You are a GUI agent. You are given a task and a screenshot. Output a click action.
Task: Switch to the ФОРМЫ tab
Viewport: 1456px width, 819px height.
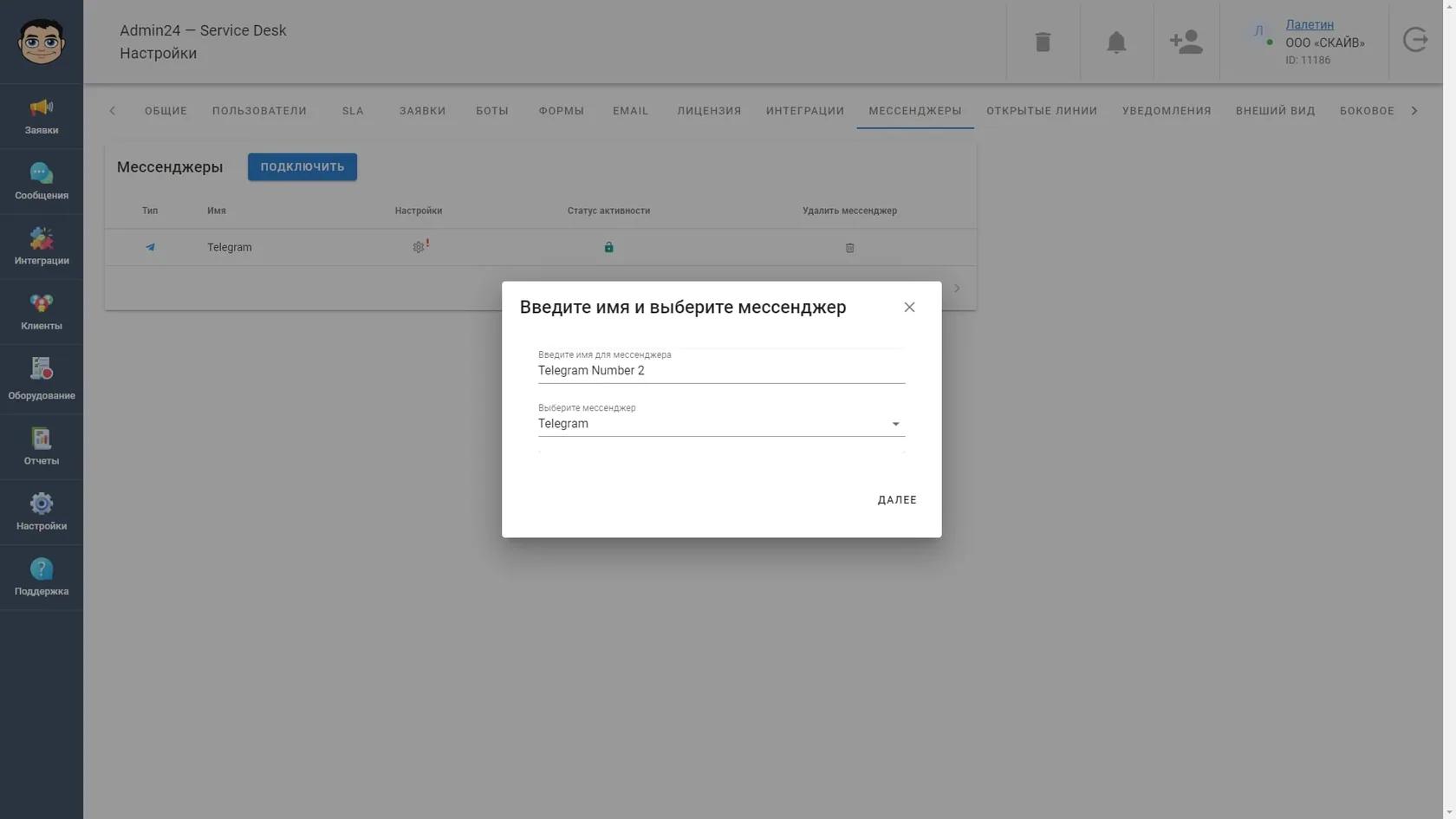point(562,111)
